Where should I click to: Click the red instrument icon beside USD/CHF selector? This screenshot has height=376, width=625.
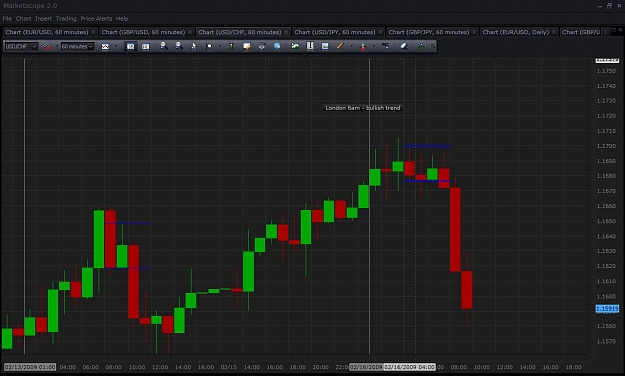47,47
